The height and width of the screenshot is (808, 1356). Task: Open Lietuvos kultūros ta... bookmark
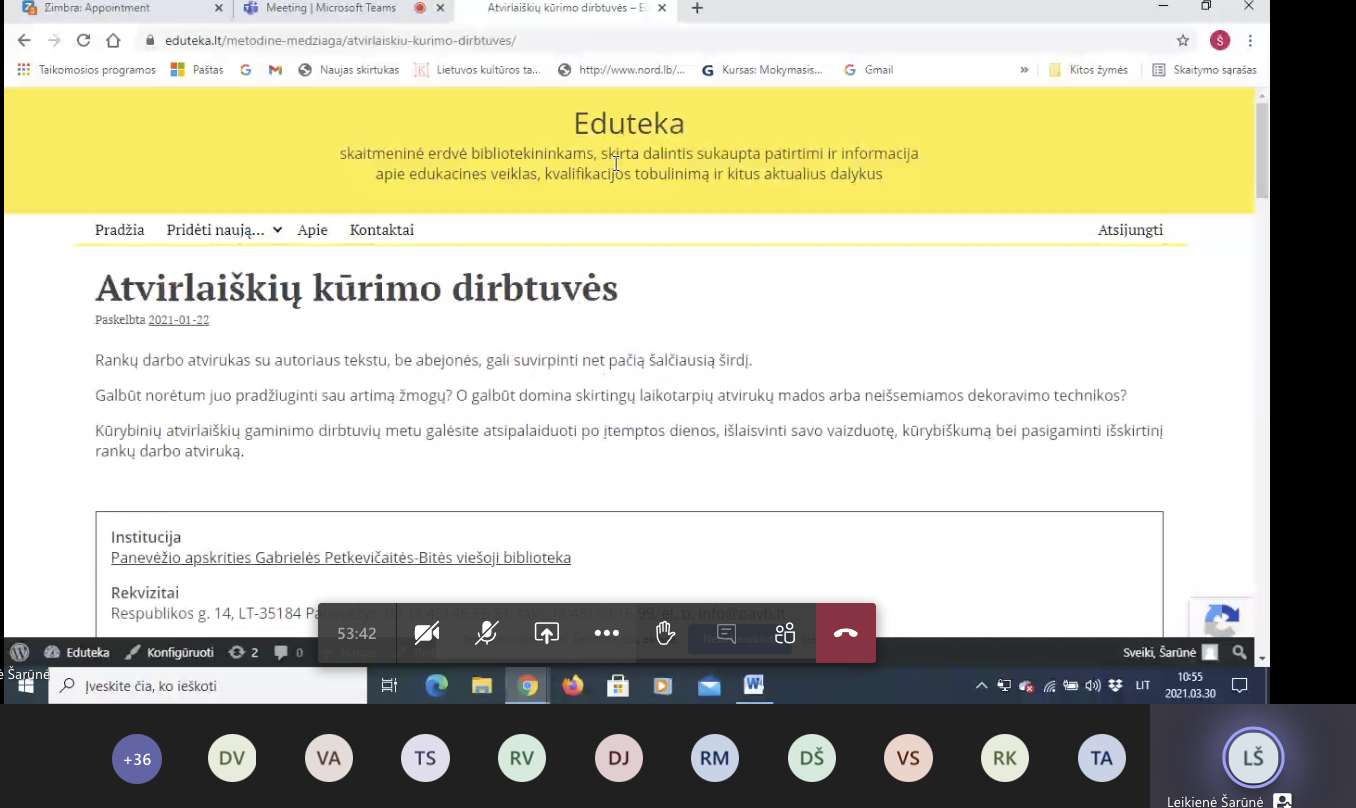click(x=478, y=70)
